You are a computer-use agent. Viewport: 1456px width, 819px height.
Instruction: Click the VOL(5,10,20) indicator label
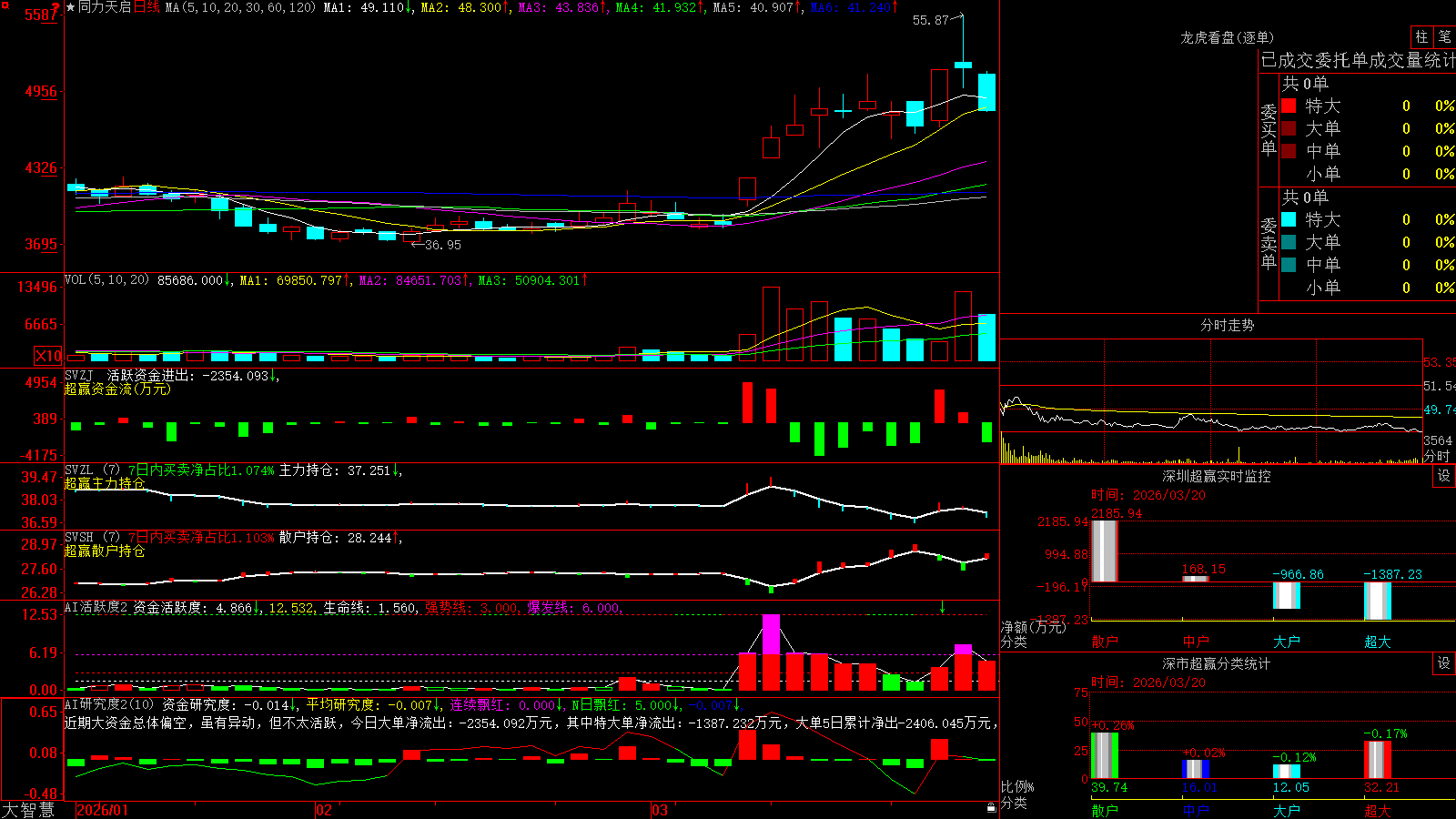point(106,279)
